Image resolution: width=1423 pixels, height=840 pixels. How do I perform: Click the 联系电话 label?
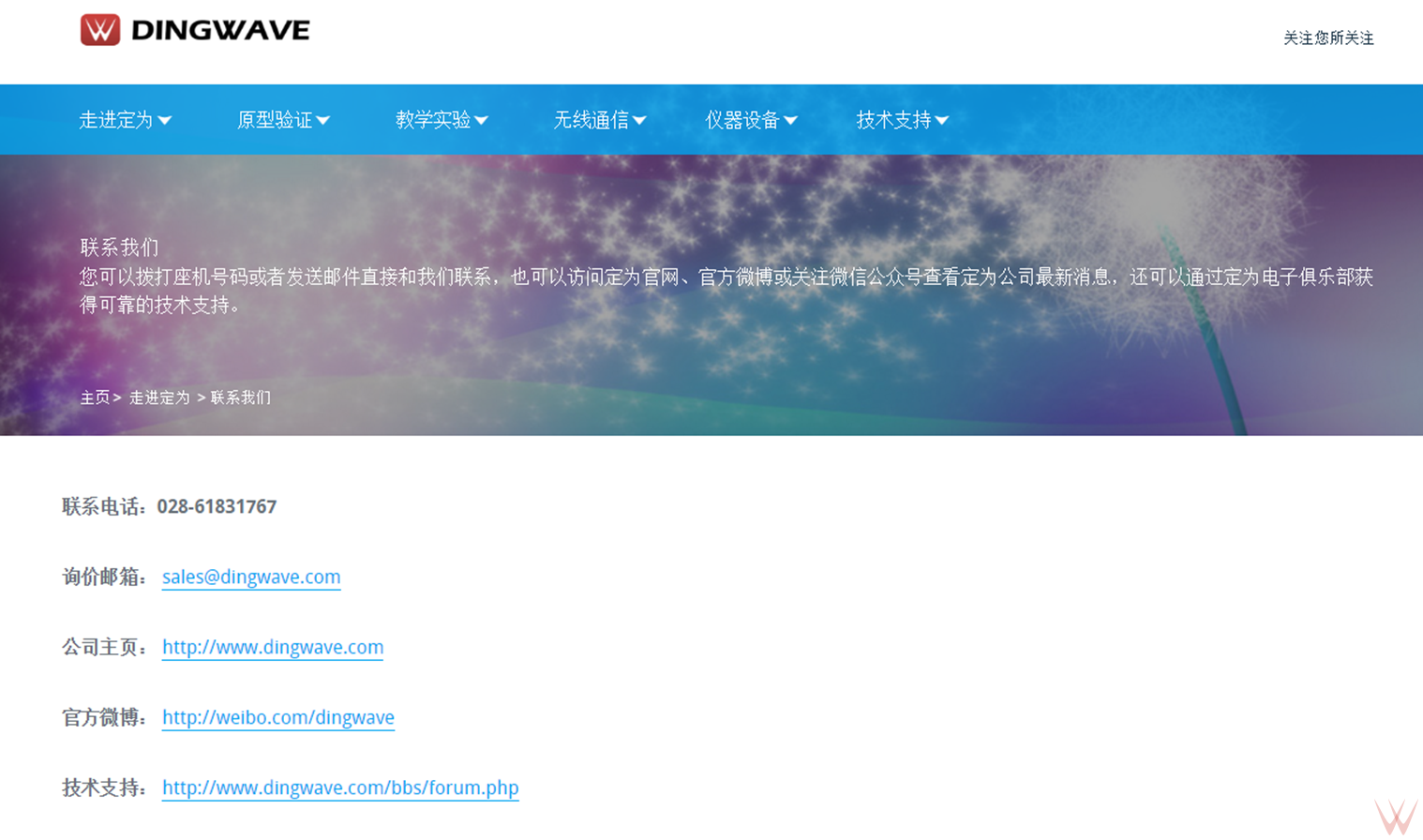click(x=104, y=506)
